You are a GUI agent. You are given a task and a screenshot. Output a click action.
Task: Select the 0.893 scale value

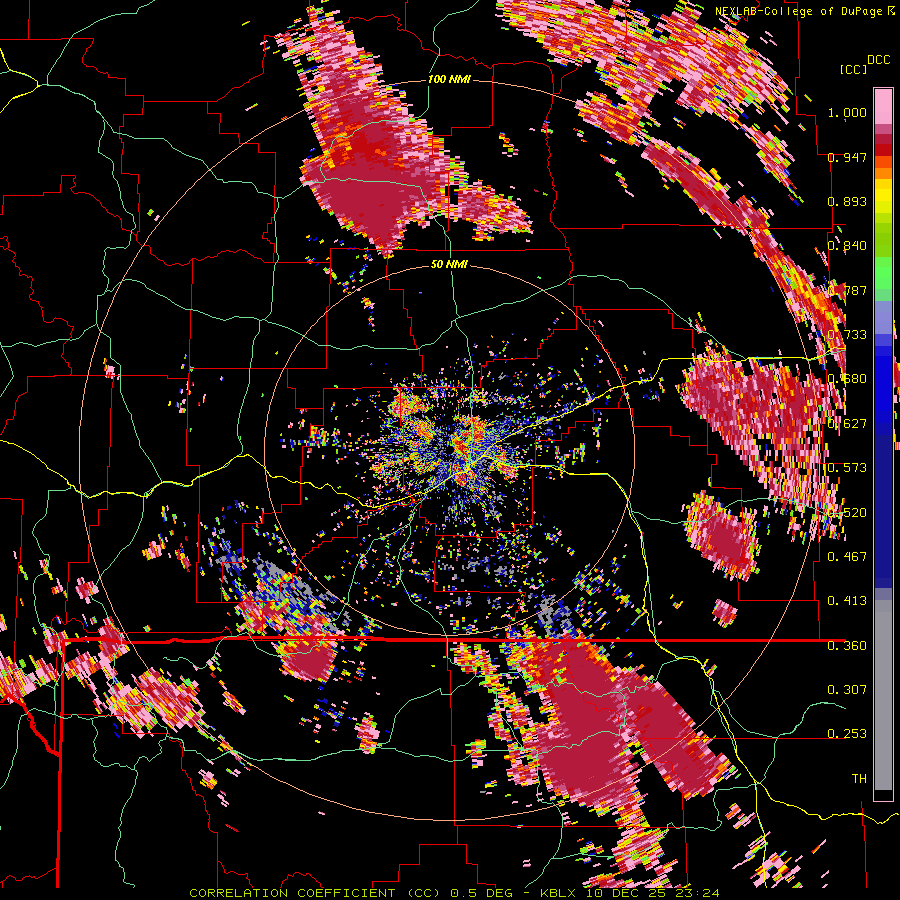847,201
